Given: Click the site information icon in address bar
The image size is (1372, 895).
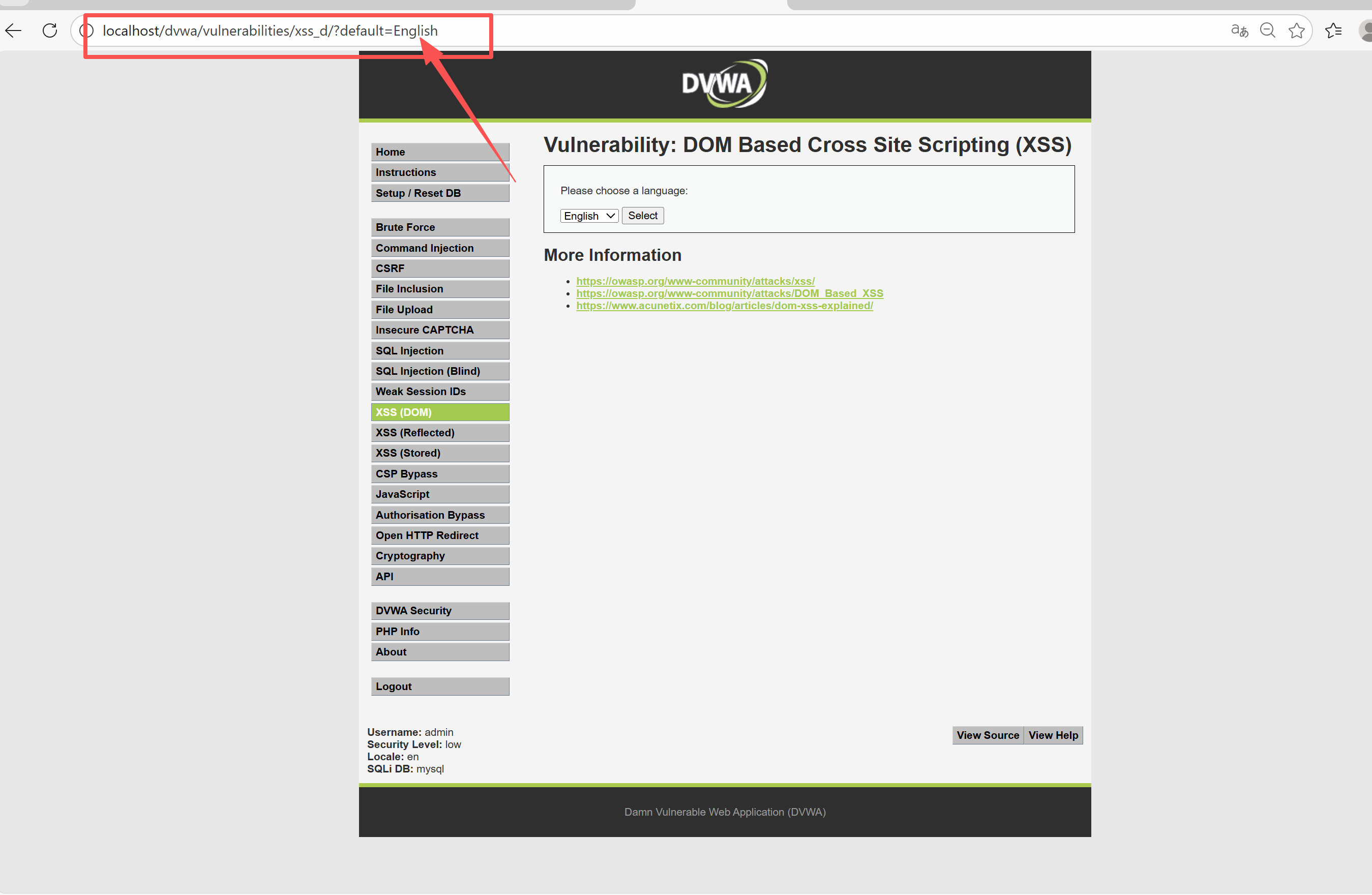Looking at the screenshot, I should point(87,31).
